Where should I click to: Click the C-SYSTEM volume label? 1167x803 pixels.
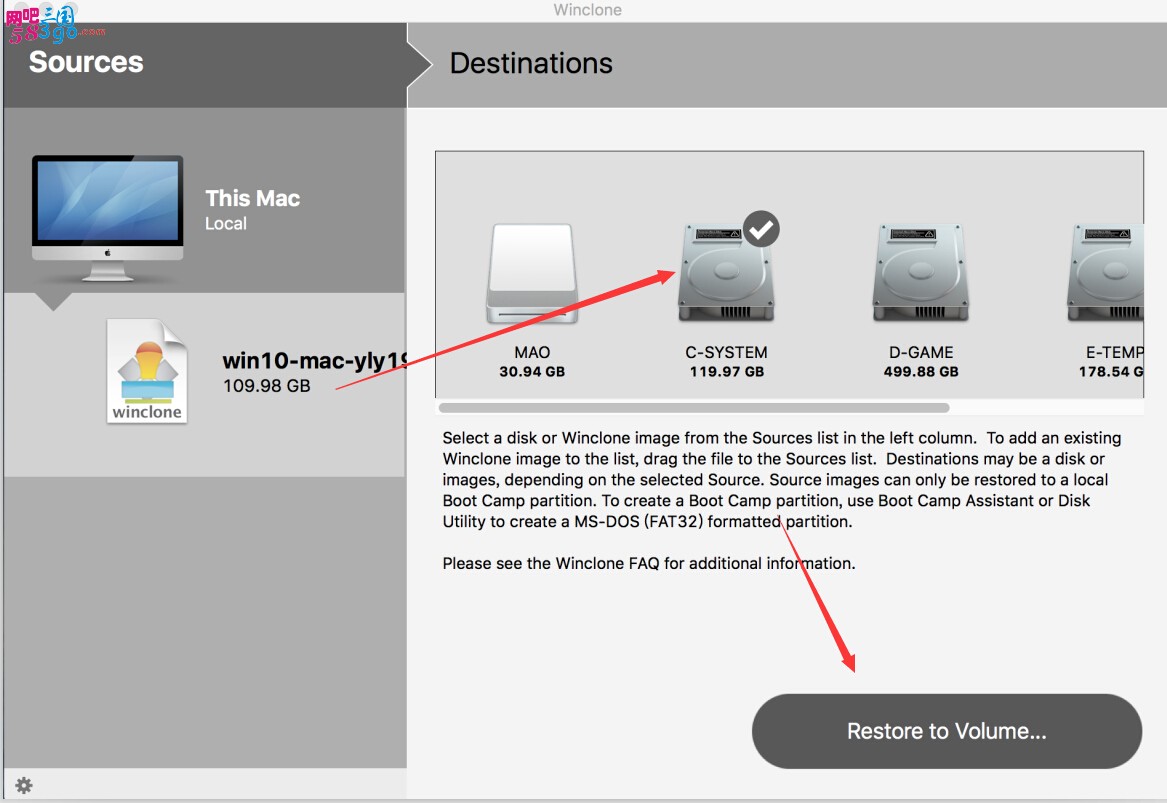tap(726, 352)
